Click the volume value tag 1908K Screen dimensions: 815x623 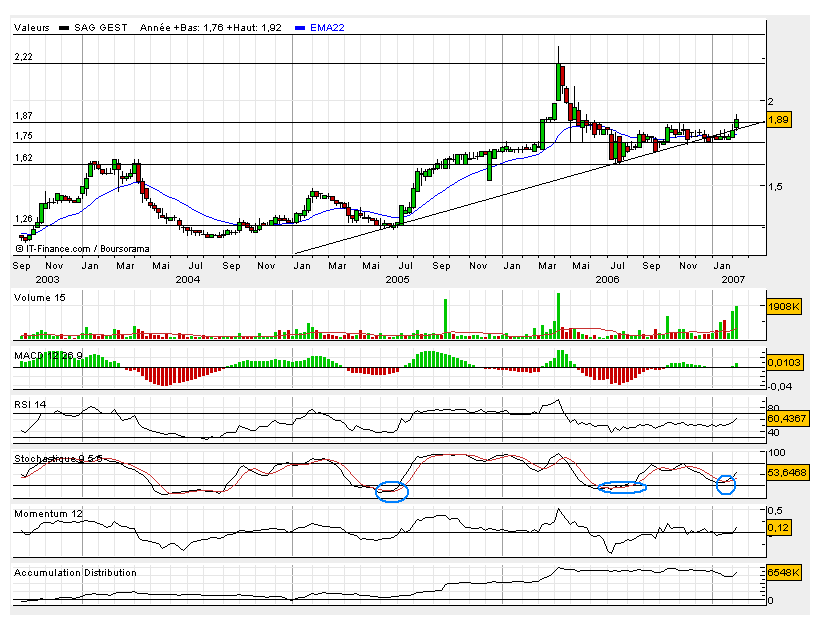point(783,307)
